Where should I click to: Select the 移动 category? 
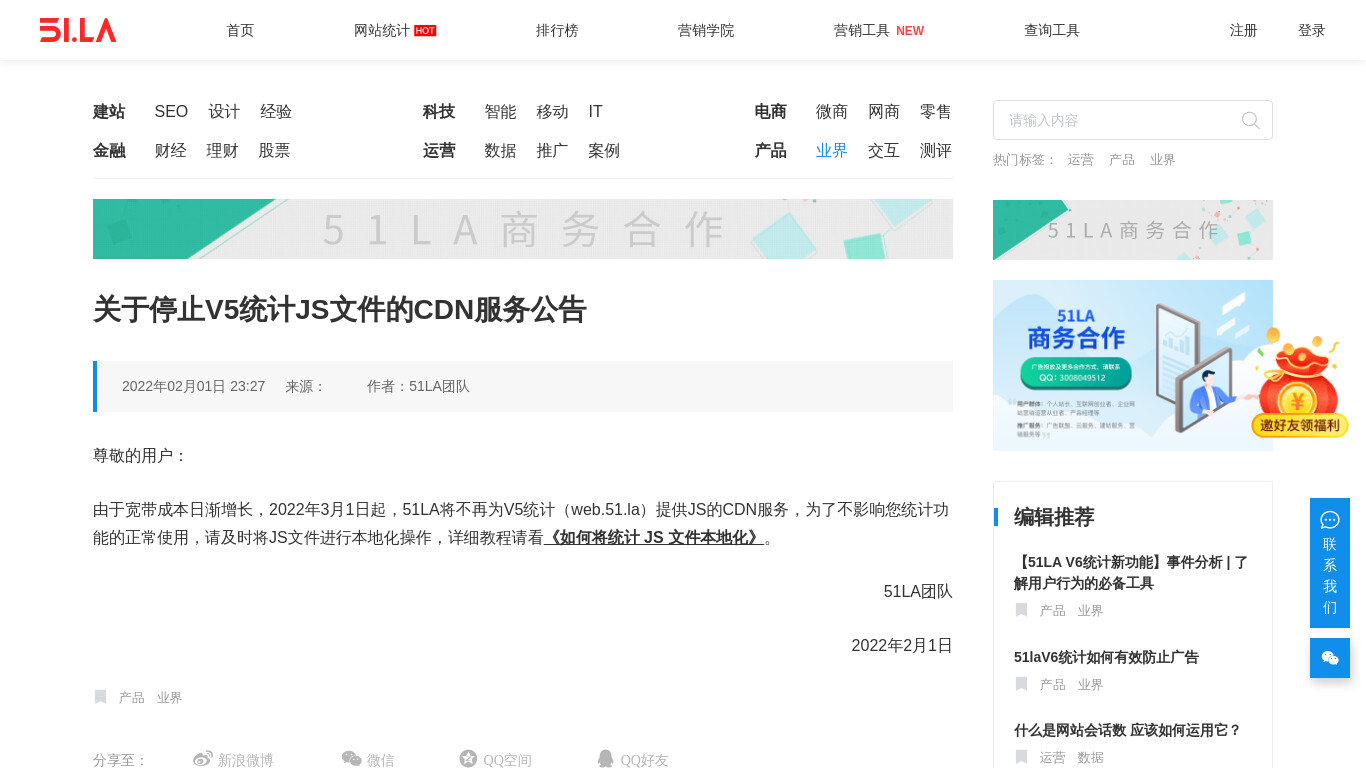click(x=552, y=112)
